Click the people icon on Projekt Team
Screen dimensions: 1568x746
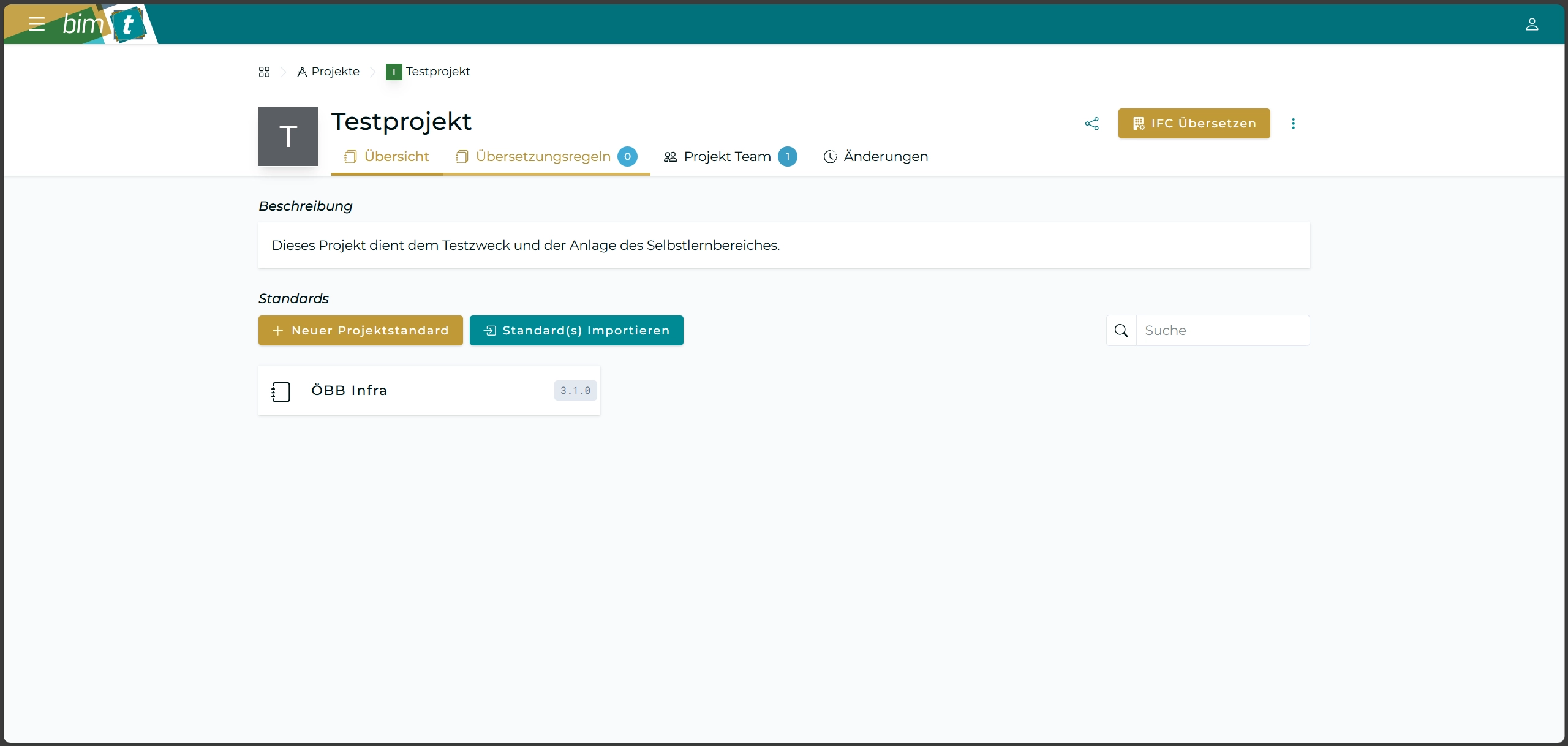[x=669, y=157]
